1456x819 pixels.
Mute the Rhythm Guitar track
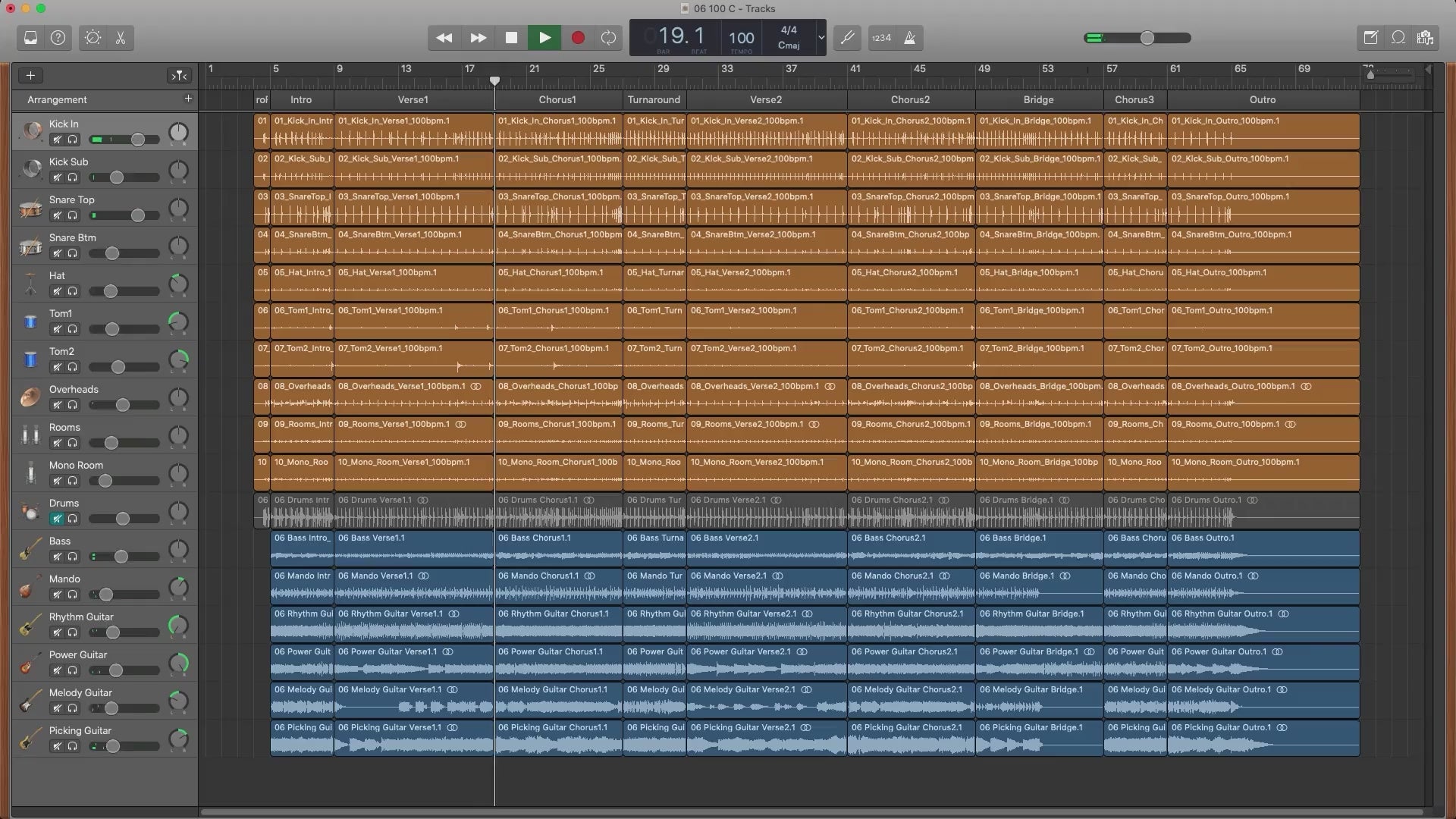57,632
